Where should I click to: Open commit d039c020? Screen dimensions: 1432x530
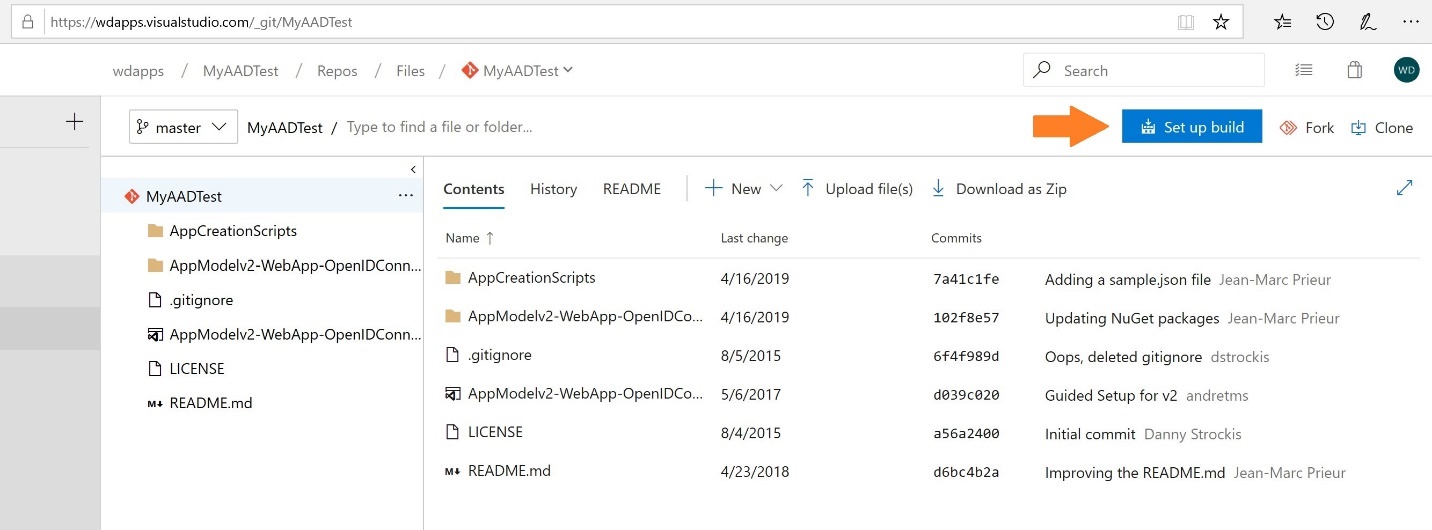(x=966, y=395)
